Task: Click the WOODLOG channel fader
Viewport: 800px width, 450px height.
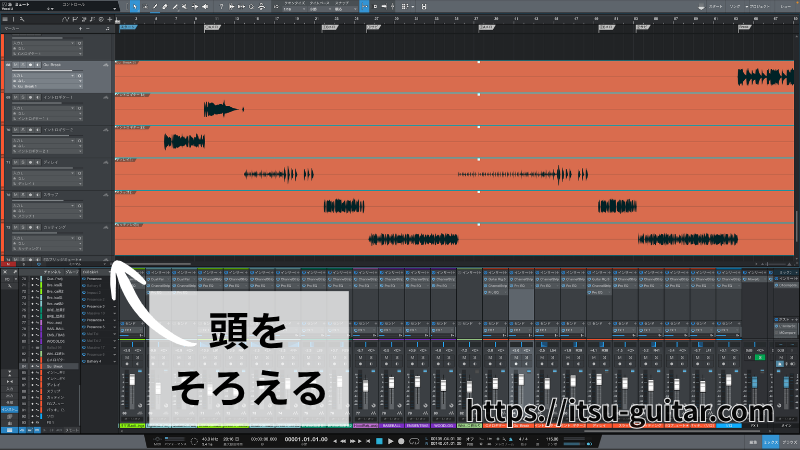Action: (443, 384)
